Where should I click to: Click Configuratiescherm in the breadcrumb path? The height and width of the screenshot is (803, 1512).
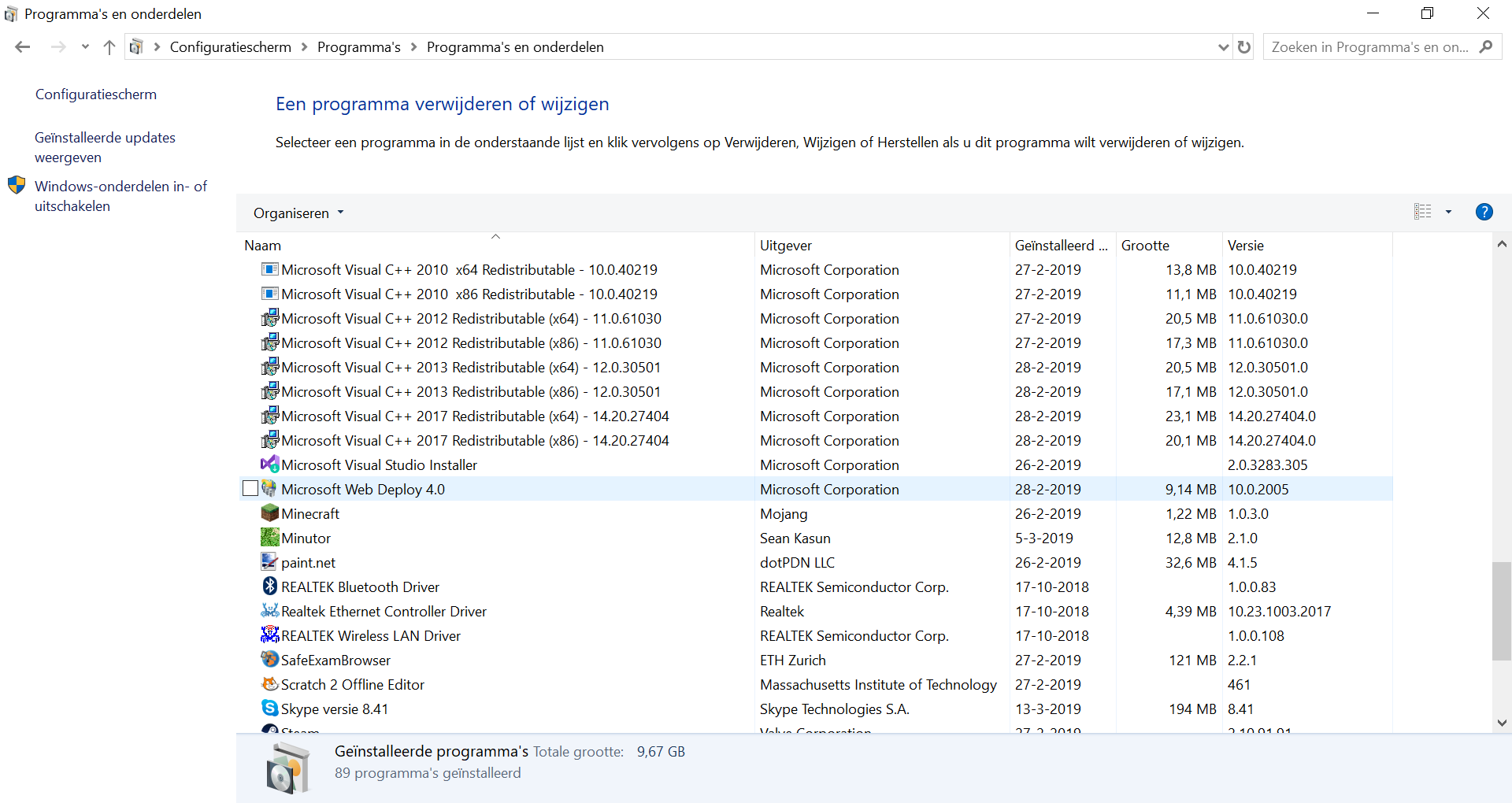tap(231, 47)
